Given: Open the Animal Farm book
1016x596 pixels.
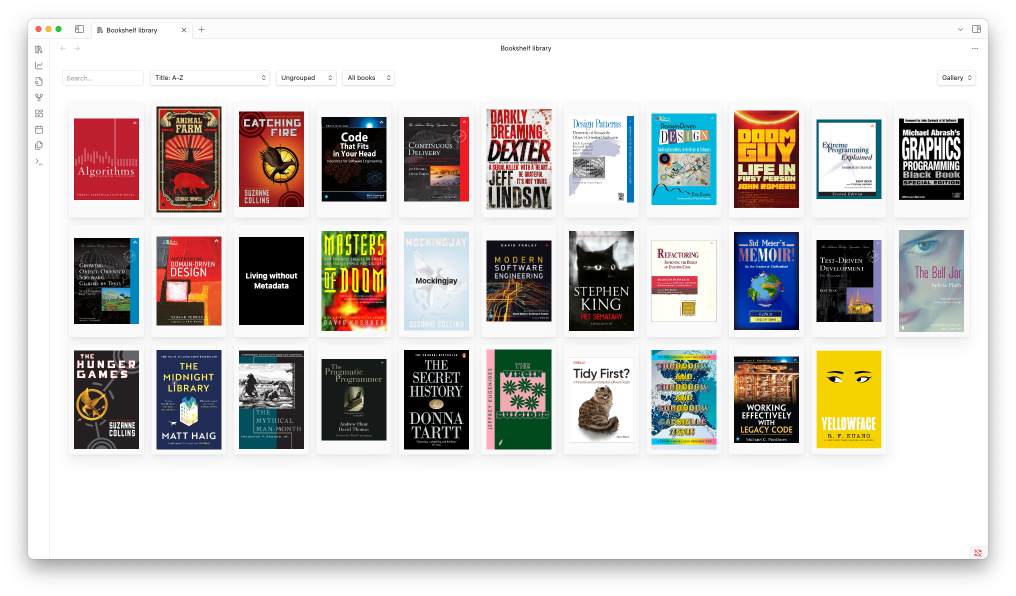Looking at the screenshot, I should [189, 159].
